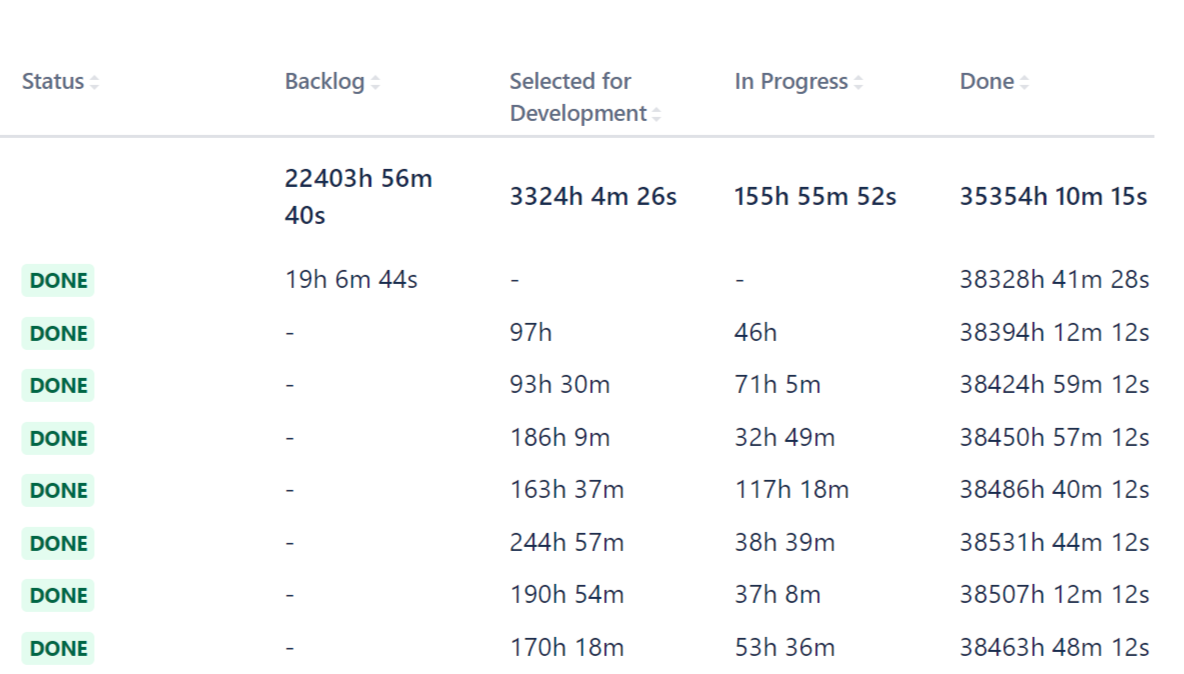The image size is (1184, 674).
Task: Click the Done total 35354h 10m 15s
Action: pos(1053,197)
